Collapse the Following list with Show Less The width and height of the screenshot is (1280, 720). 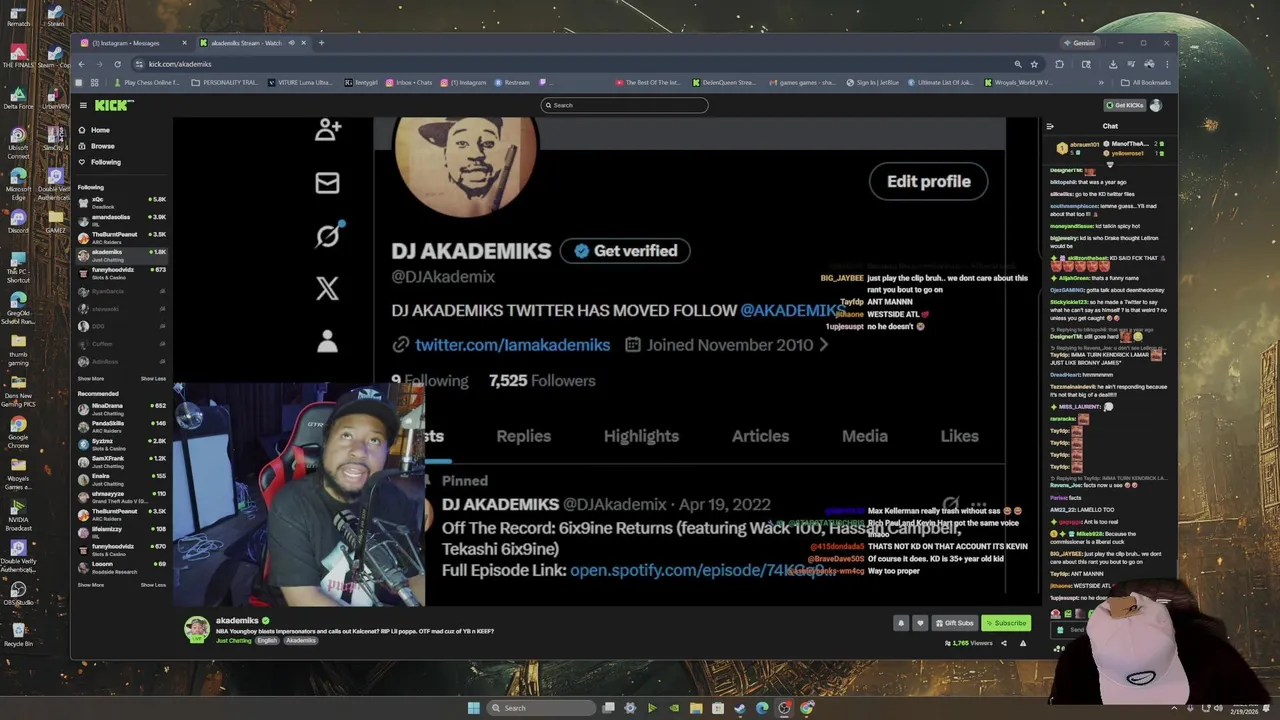click(153, 379)
